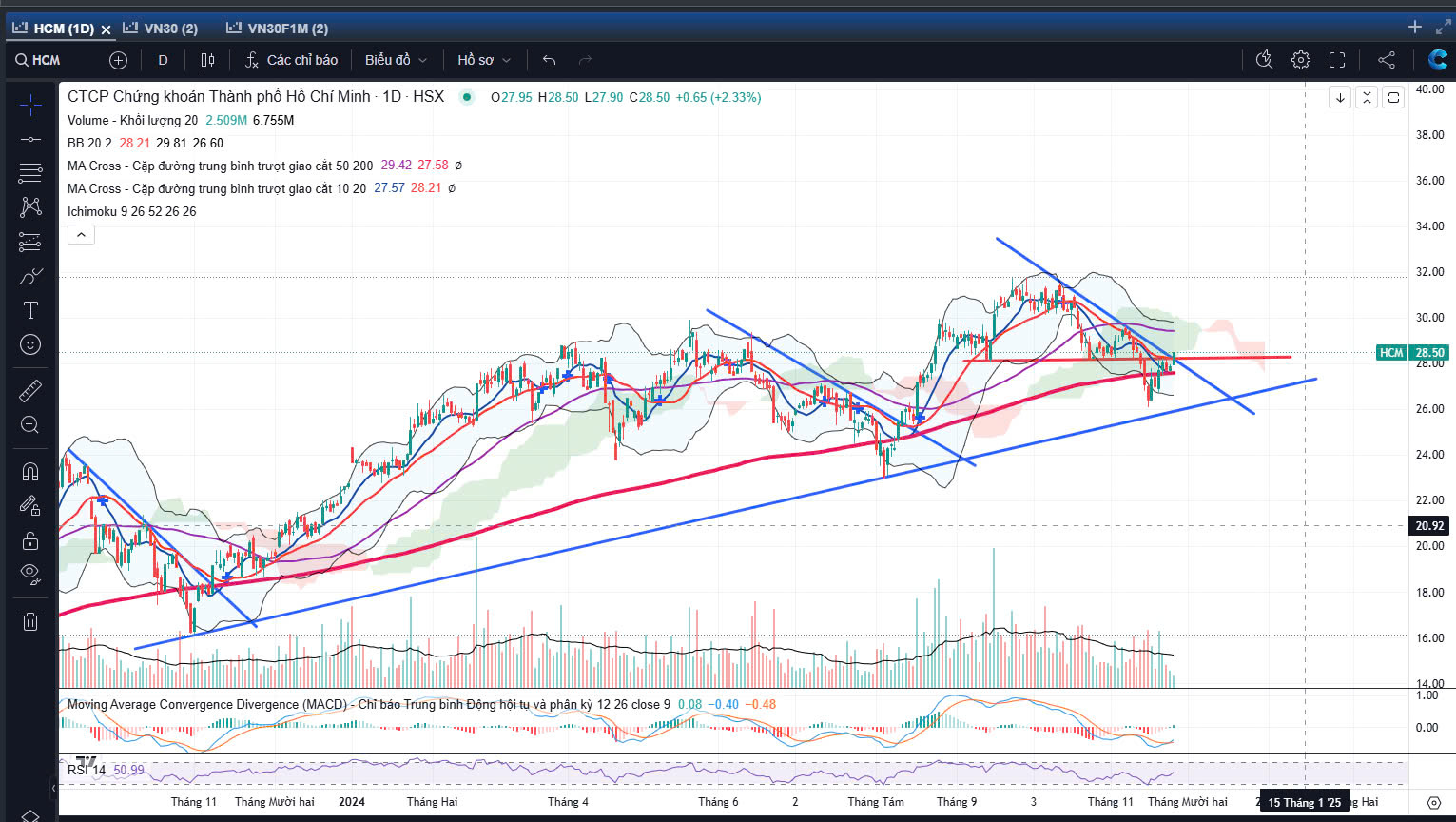Screen dimensions: 1456x822
Task: Open chart settings gear
Action: tap(1300, 60)
